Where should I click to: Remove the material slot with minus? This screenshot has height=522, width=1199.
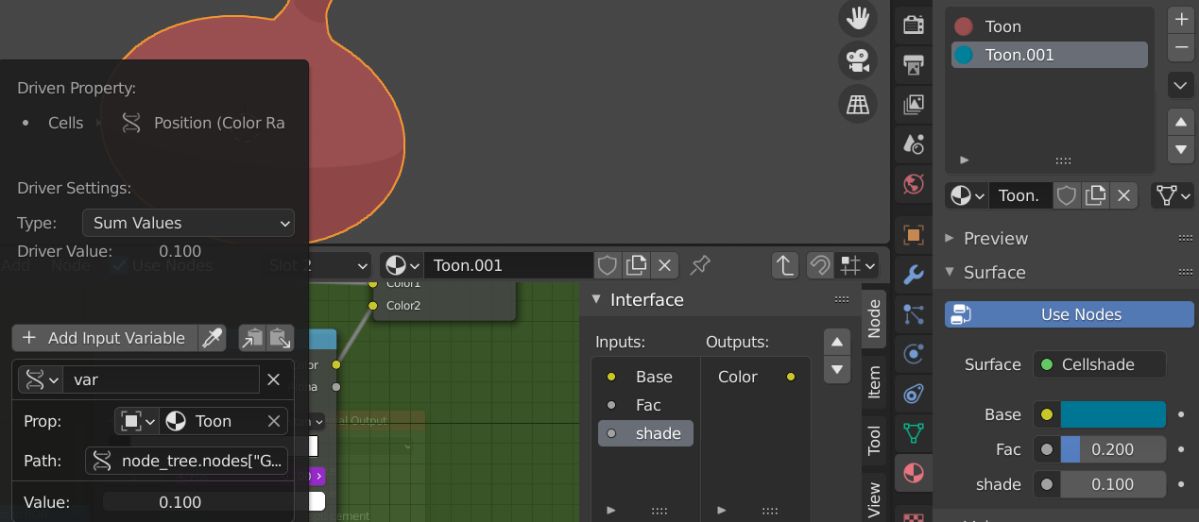point(1181,48)
